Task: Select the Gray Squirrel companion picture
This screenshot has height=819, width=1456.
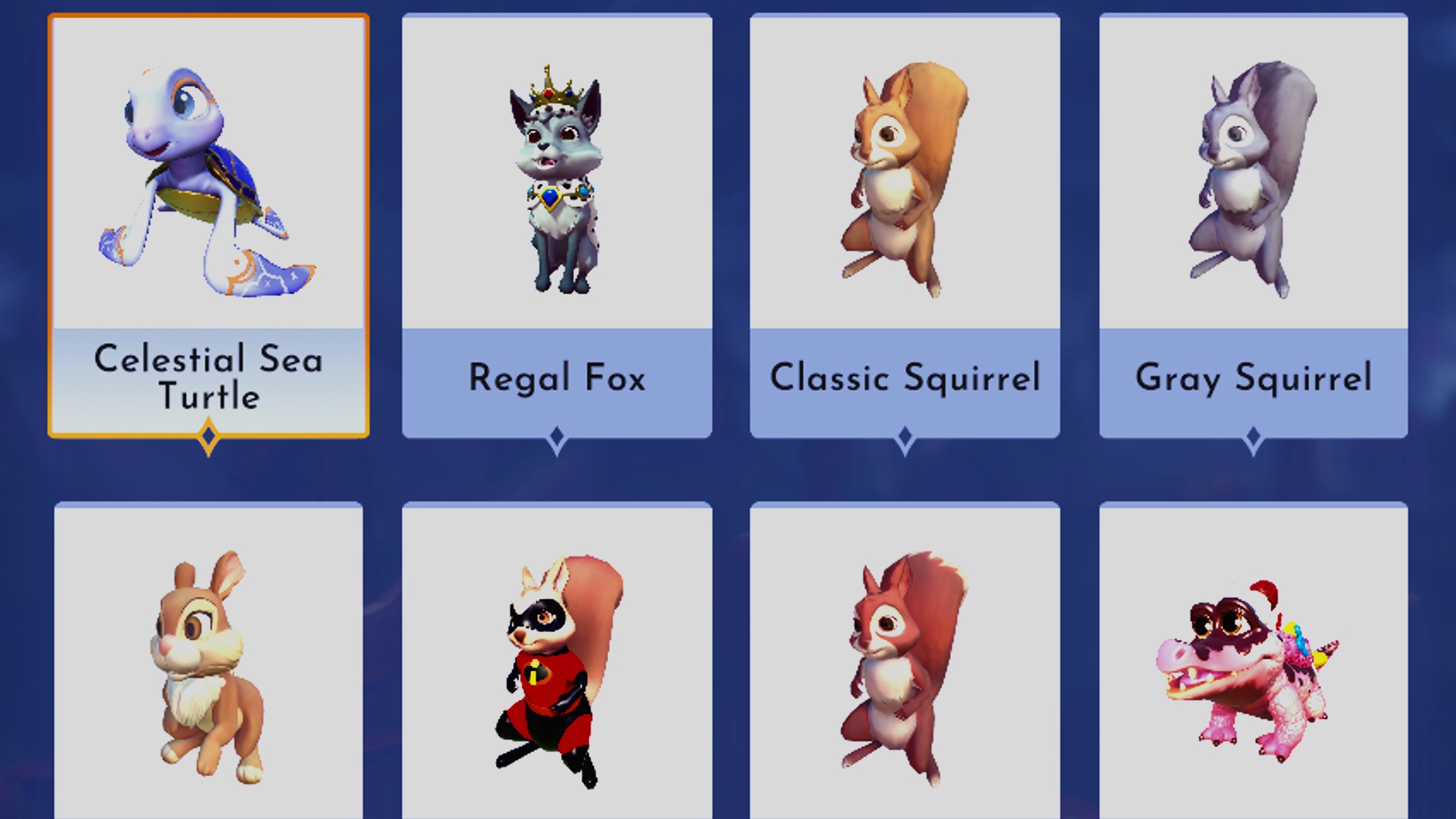Action: (1253, 180)
